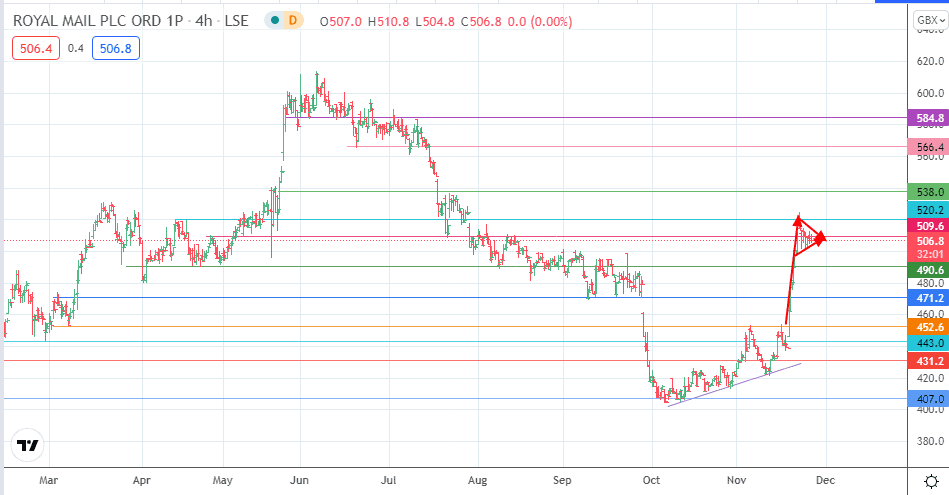
Task: Click the low value L504.8 in header
Action: click(x=435, y=21)
